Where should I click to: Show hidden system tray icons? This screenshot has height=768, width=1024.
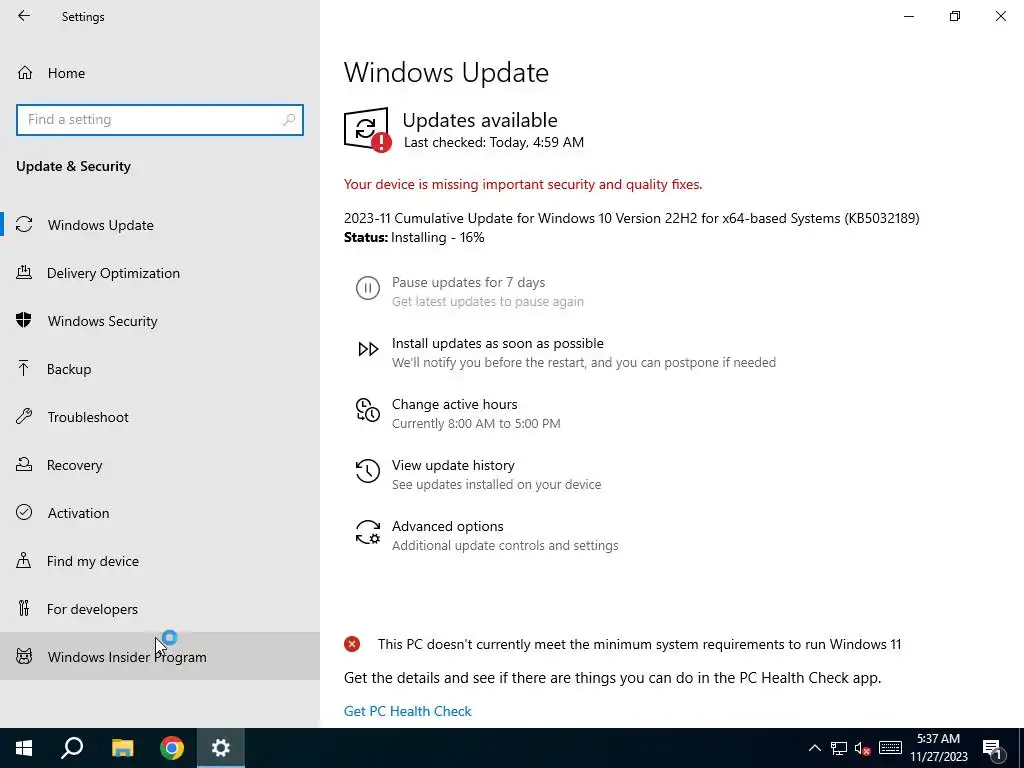814,748
